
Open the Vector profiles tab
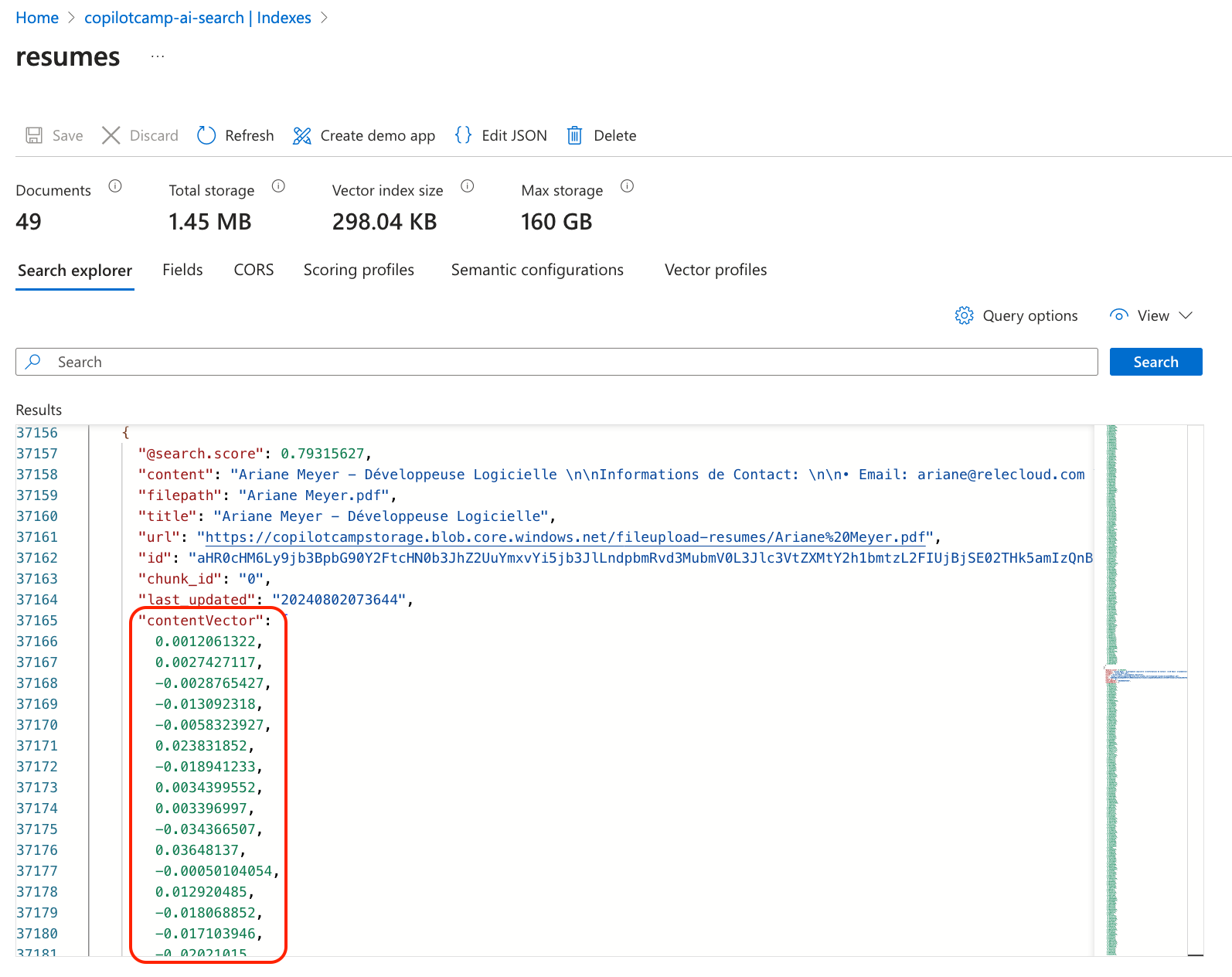(x=716, y=270)
